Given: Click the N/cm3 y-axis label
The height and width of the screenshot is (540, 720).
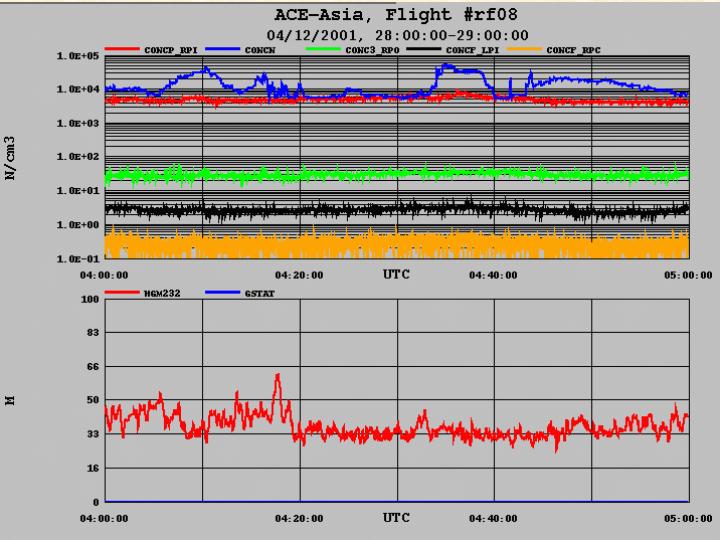Looking at the screenshot, I should coord(10,158).
